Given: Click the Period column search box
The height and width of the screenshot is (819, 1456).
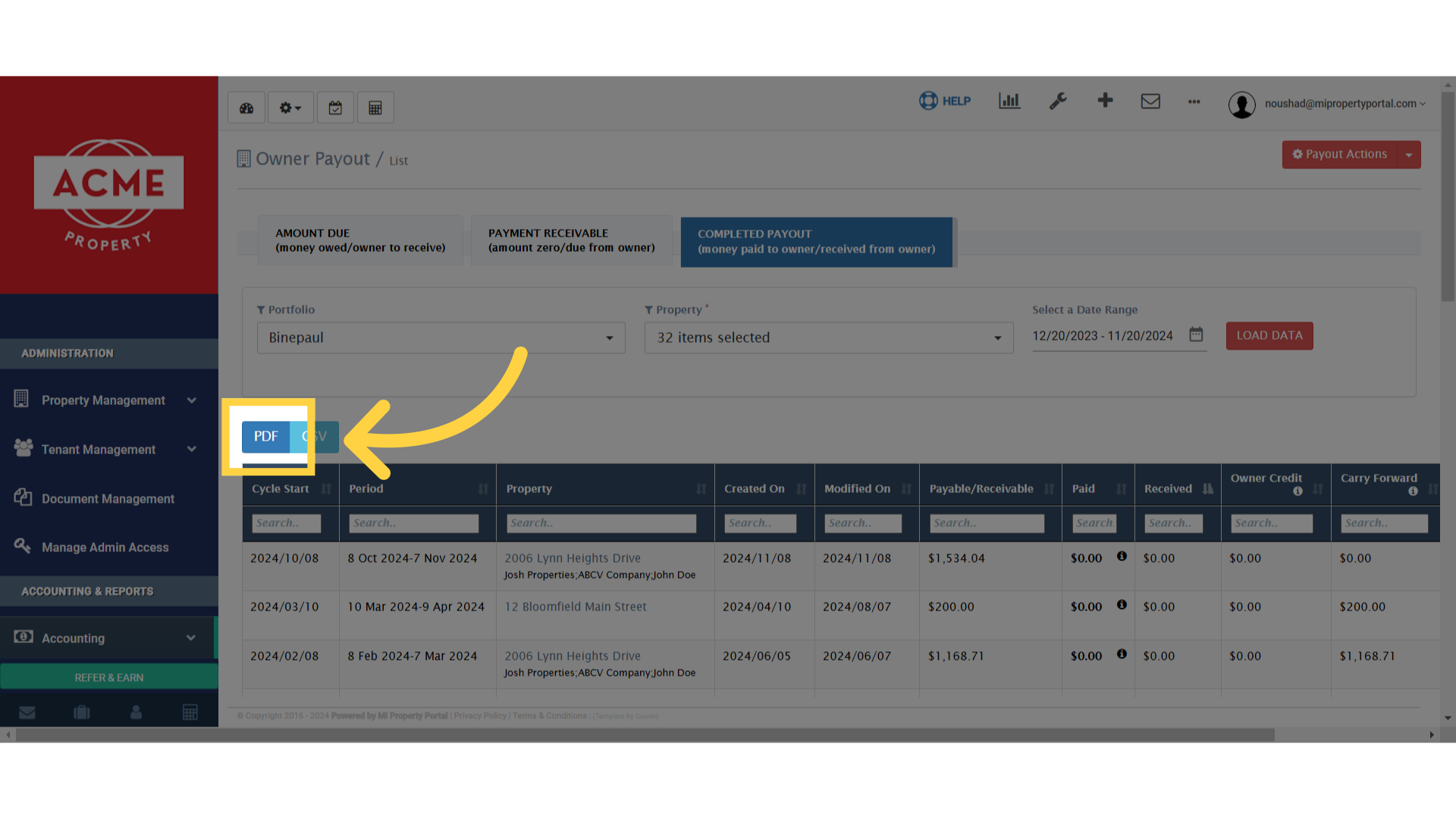Looking at the screenshot, I should tap(414, 523).
